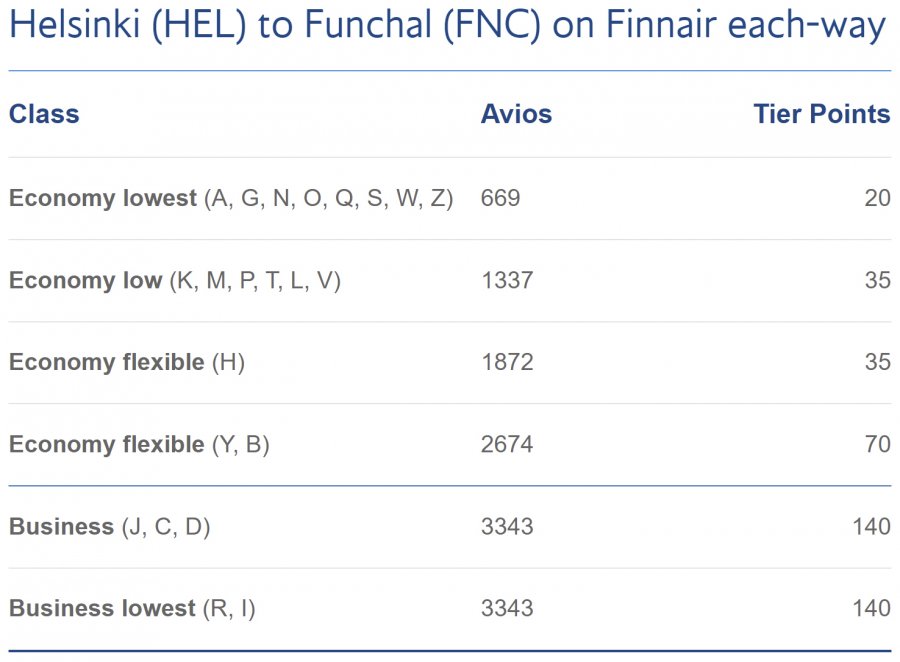Screen dimensions: 900x662
Task: Click the Business lowest (R, I) label
Action: pyautogui.click(x=132, y=608)
